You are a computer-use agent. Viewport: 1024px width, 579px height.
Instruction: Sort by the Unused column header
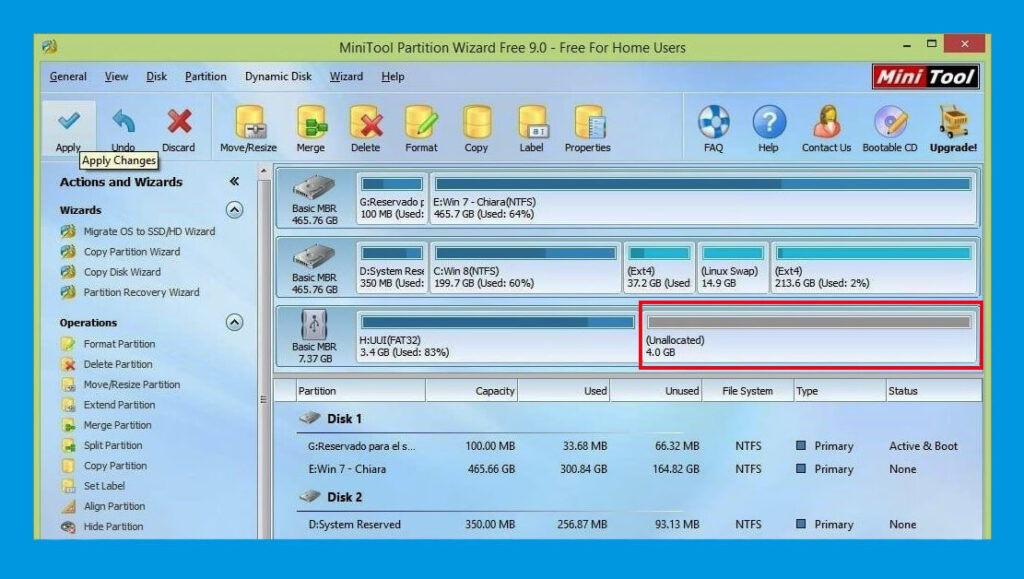pyautogui.click(x=656, y=390)
